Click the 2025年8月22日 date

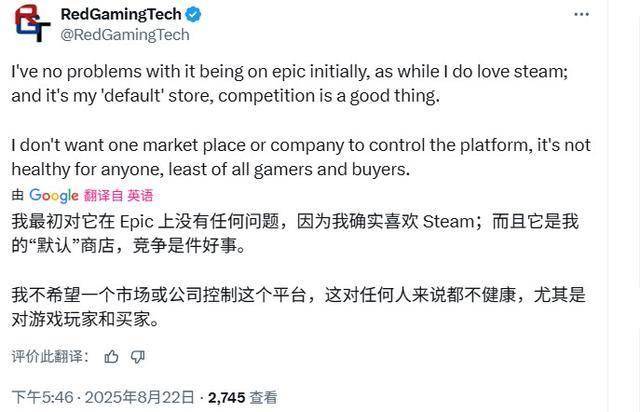[x=140, y=397]
